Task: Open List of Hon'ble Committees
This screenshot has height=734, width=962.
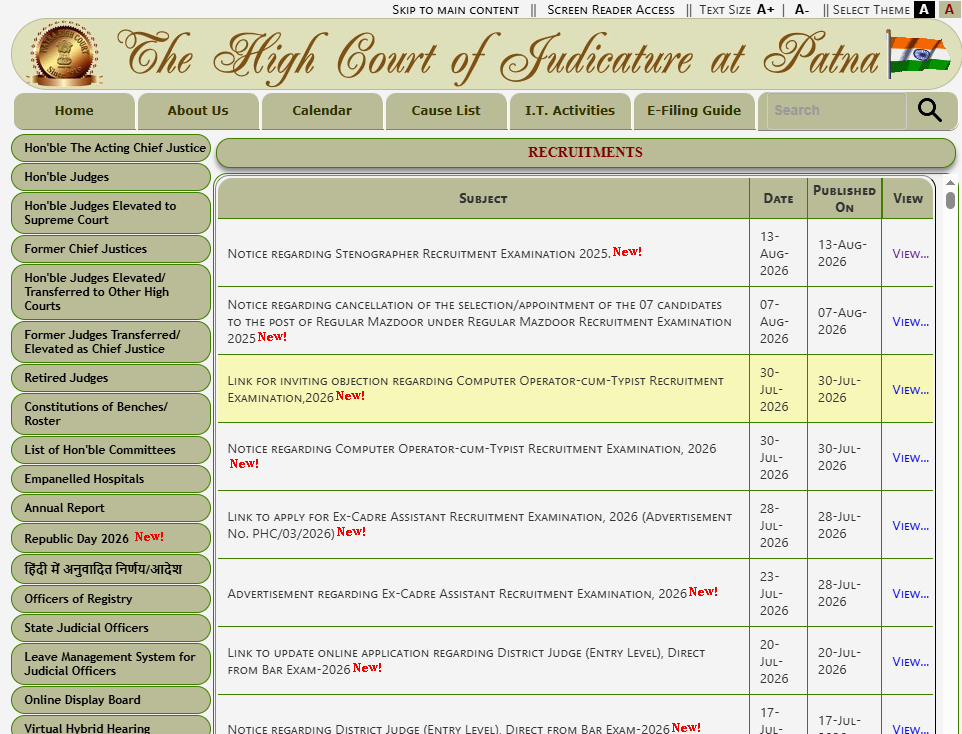Action: [111, 450]
